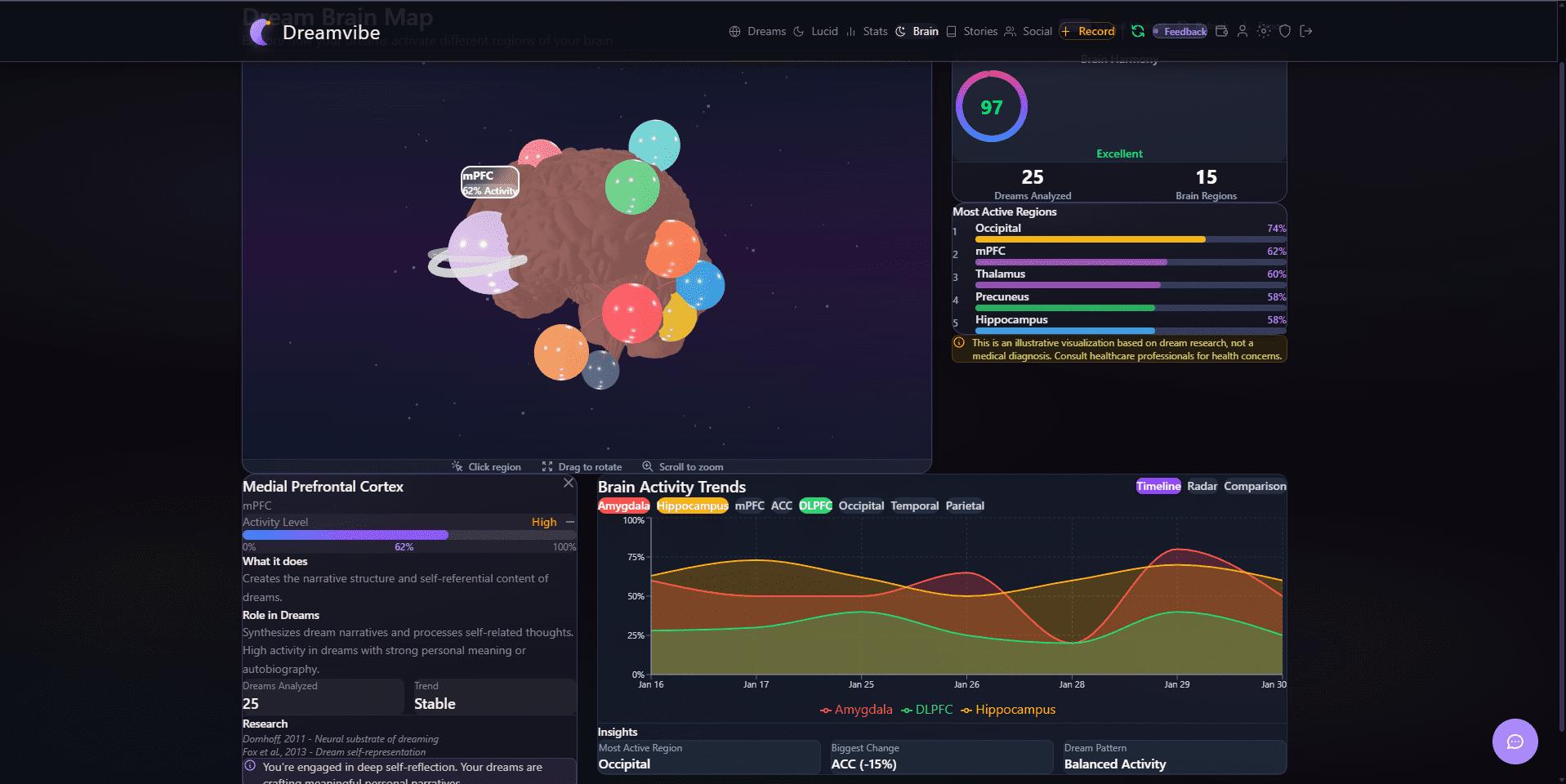Click the mPFC activity level bar
1566x784 pixels.
(x=409, y=535)
